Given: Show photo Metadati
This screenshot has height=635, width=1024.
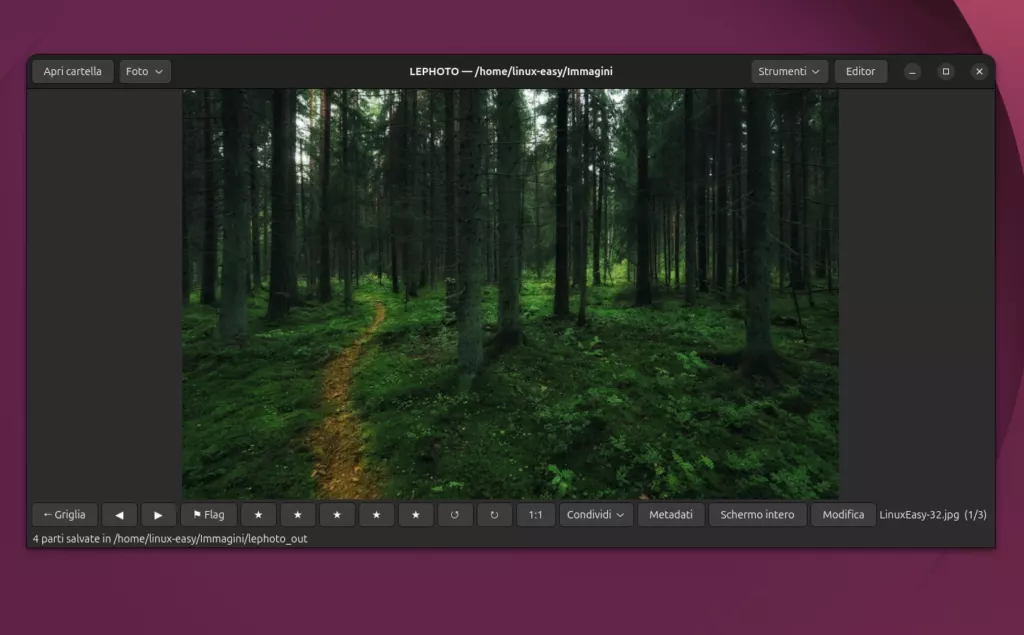Looking at the screenshot, I should [671, 515].
